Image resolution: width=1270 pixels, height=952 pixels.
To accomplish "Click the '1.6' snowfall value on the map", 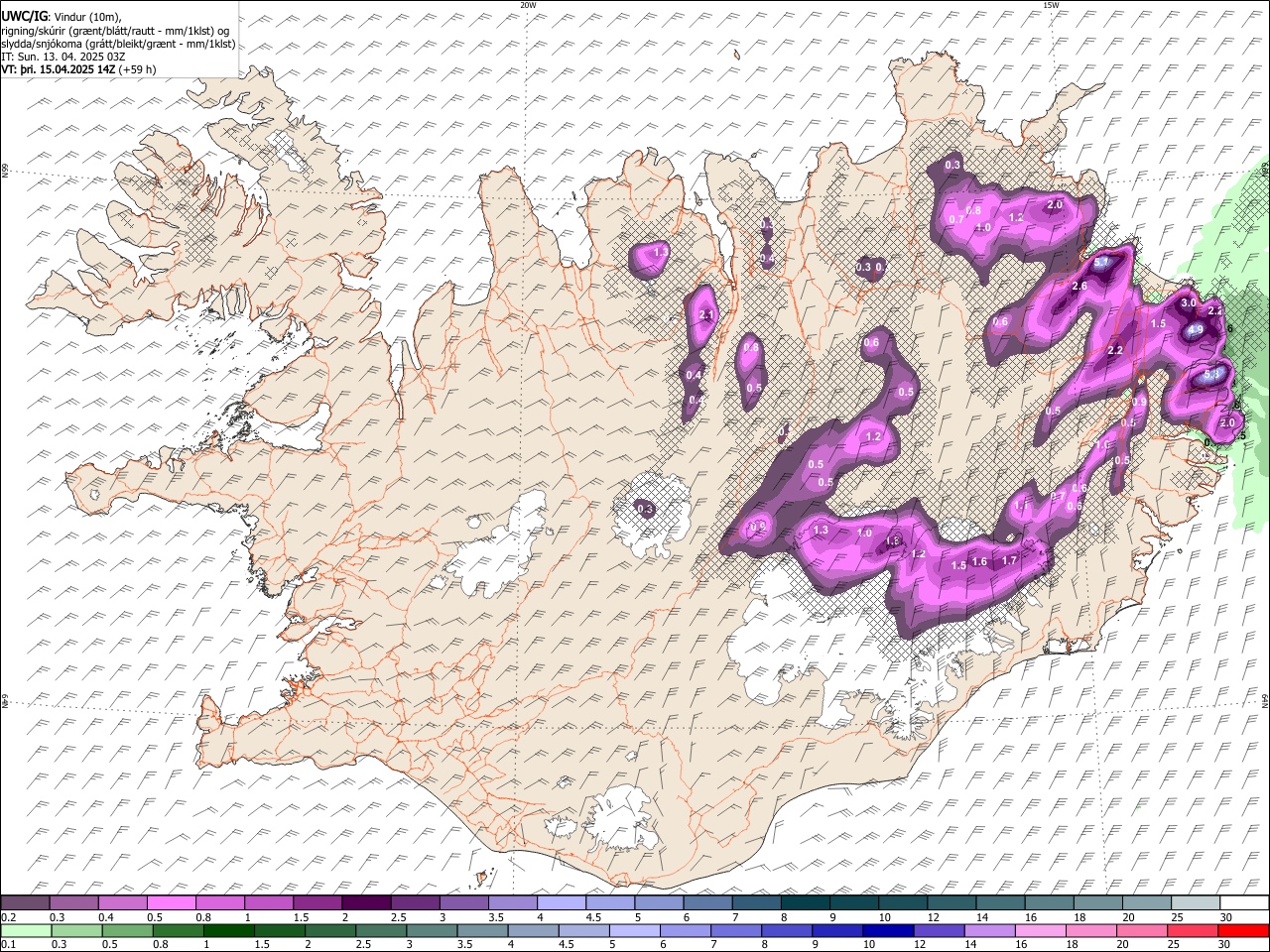I will pos(979,562).
